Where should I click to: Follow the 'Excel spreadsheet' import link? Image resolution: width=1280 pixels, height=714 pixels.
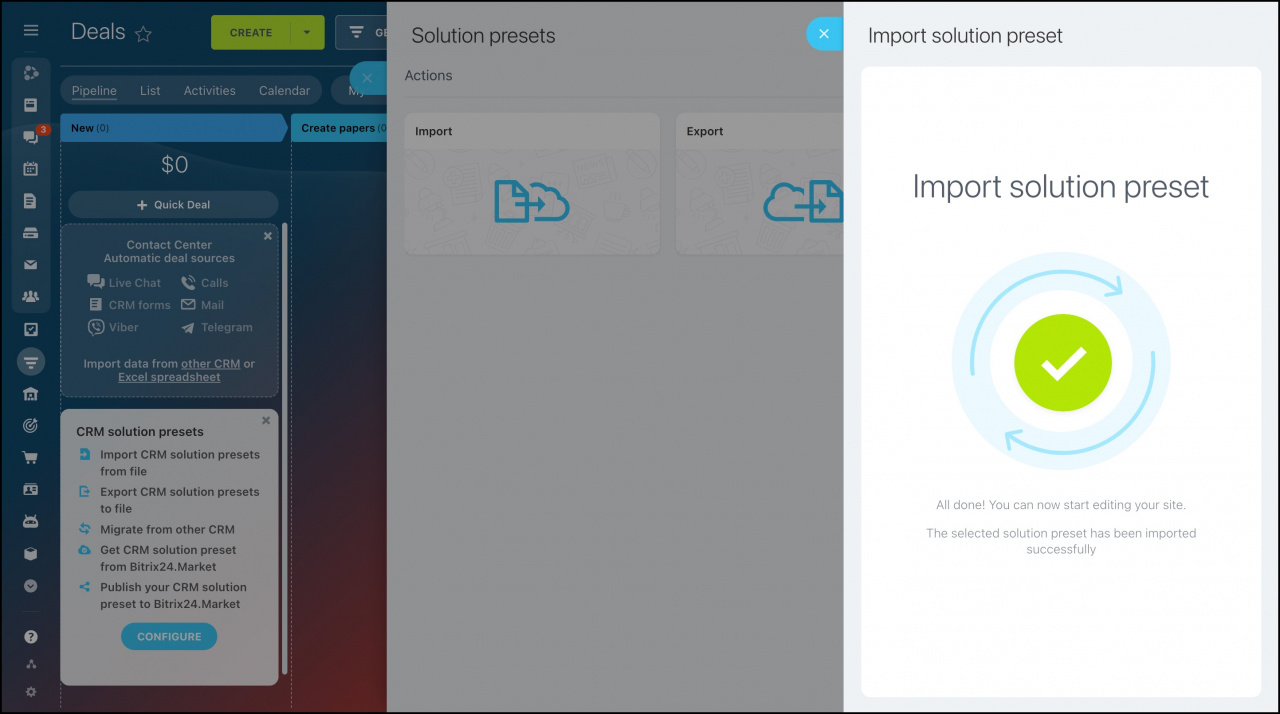[x=169, y=377]
